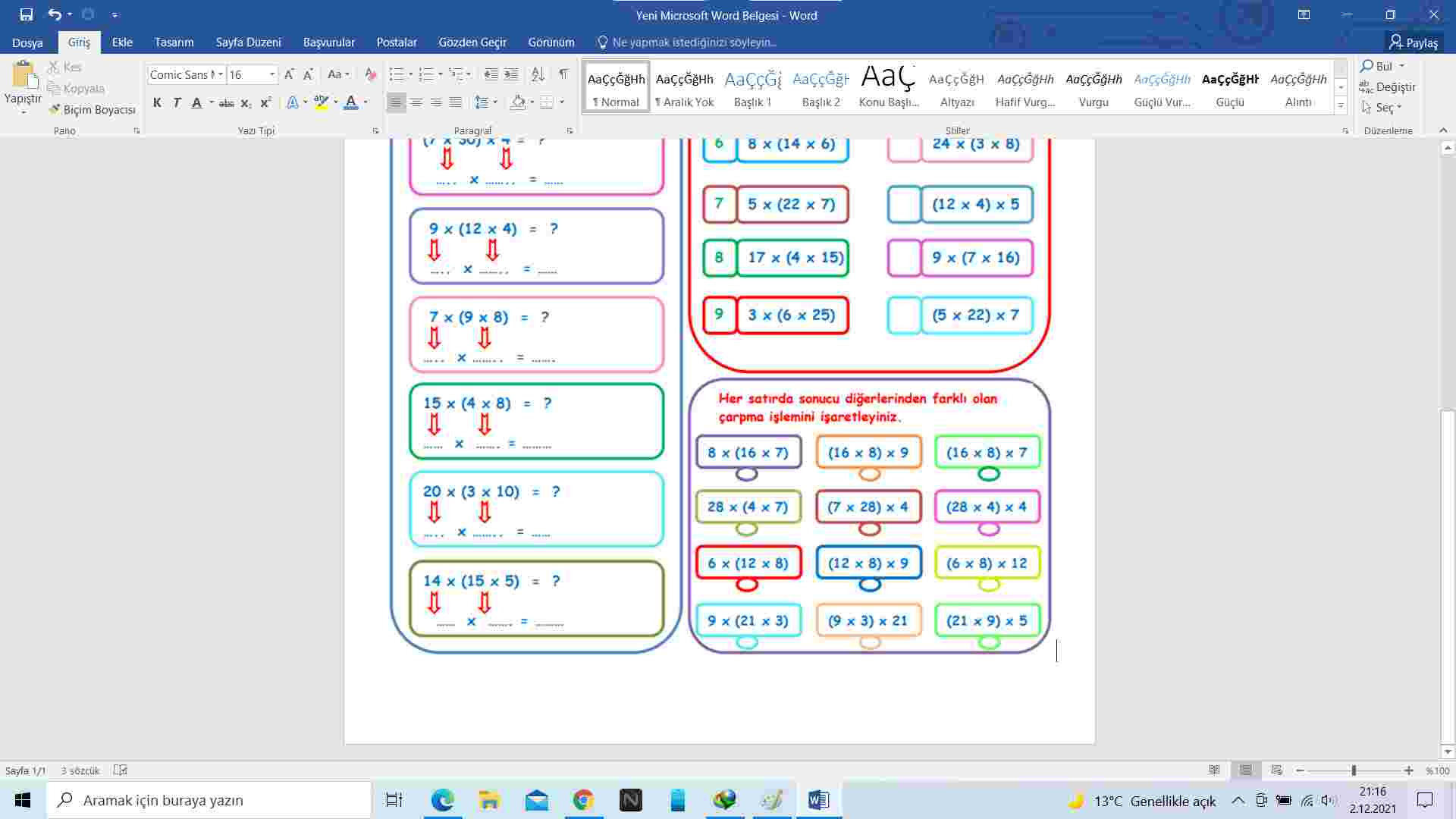The width and height of the screenshot is (1456, 819).
Task: Decrease font size with the smaller A icon
Action: (x=308, y=74)
